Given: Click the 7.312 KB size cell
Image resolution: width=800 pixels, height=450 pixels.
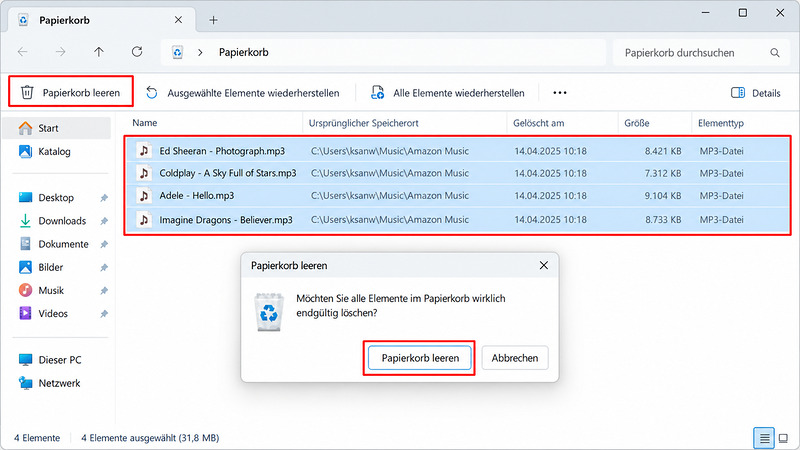Looking at the screenshot, I should (663, 173).
